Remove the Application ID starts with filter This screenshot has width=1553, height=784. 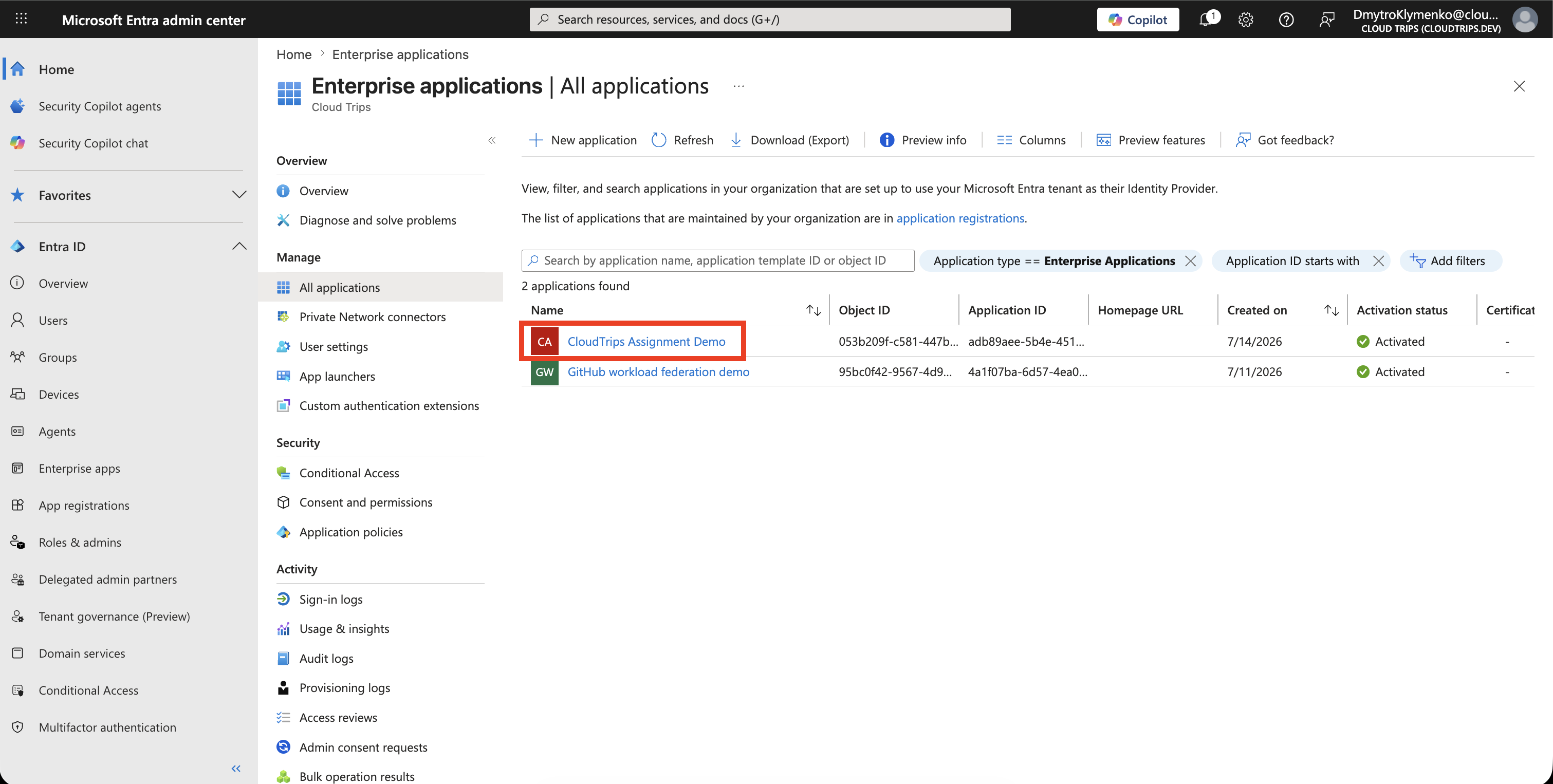1378,260
